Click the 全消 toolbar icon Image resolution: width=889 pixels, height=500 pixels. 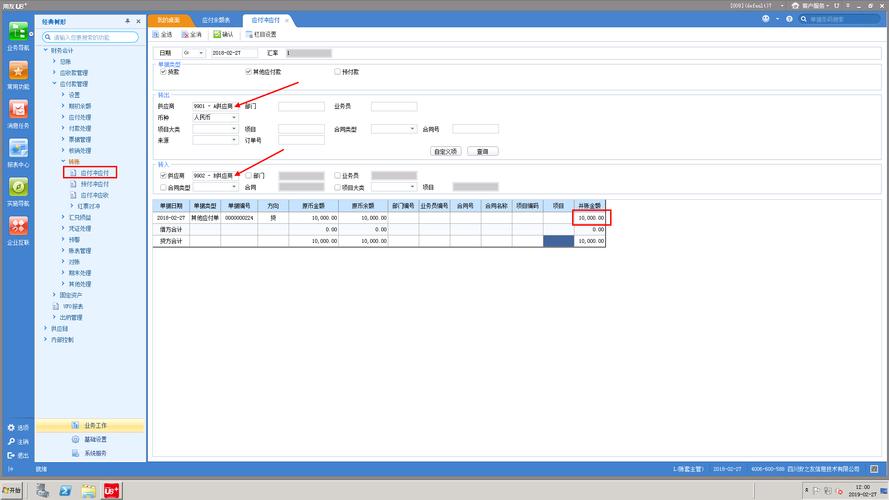click(x=185, y=35)
